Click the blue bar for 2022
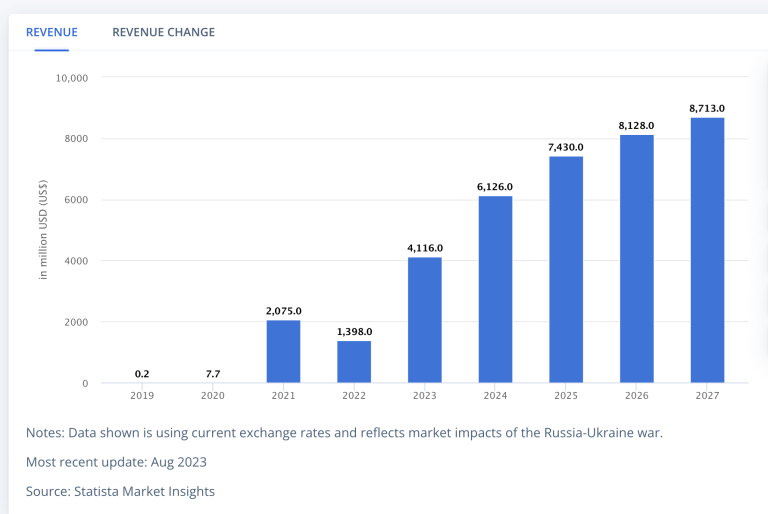Image resolution: width=768 pixels, height=514 pixels. (354, 361)
